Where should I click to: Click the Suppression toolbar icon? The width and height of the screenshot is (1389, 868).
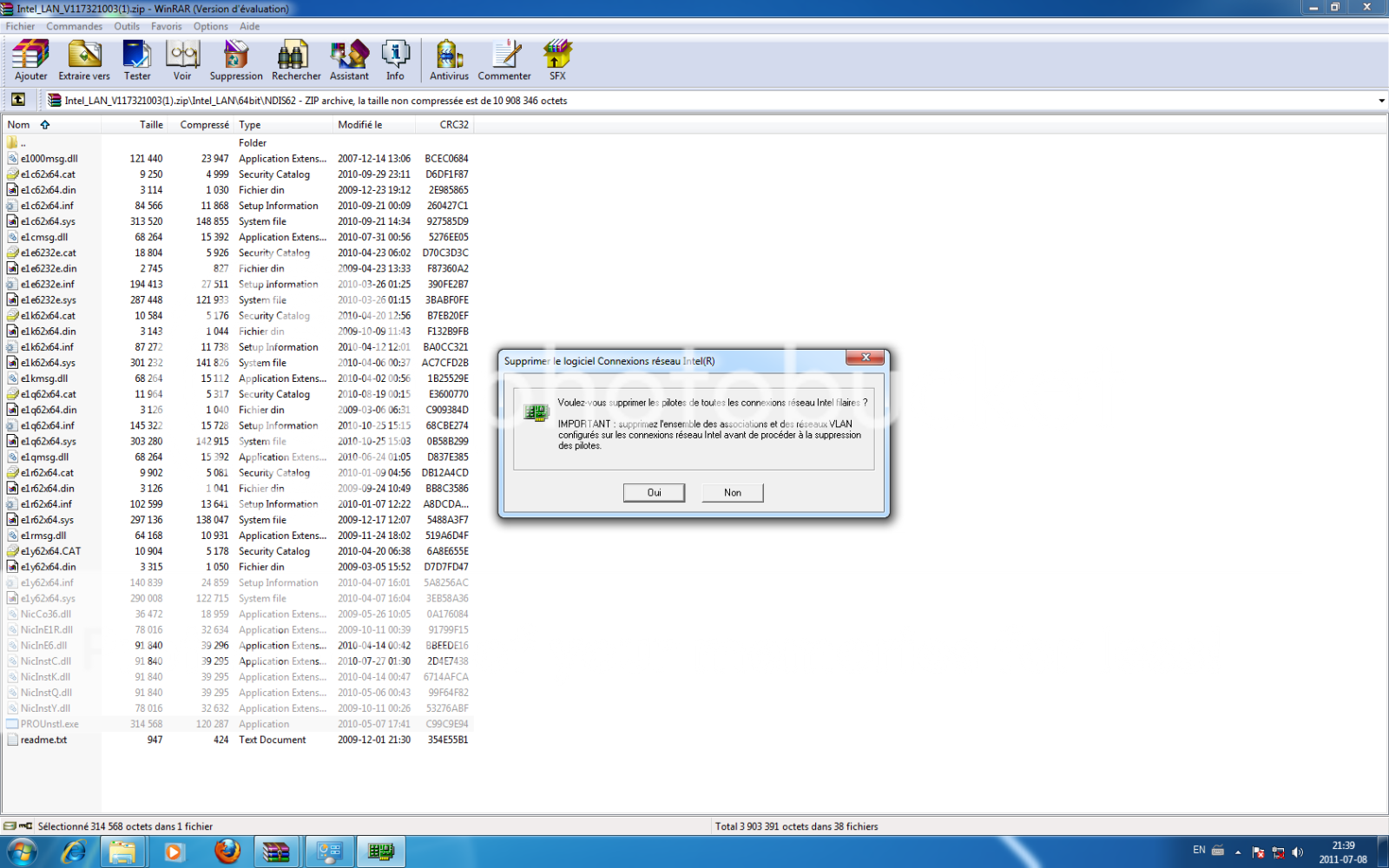[x=235, y=59]
